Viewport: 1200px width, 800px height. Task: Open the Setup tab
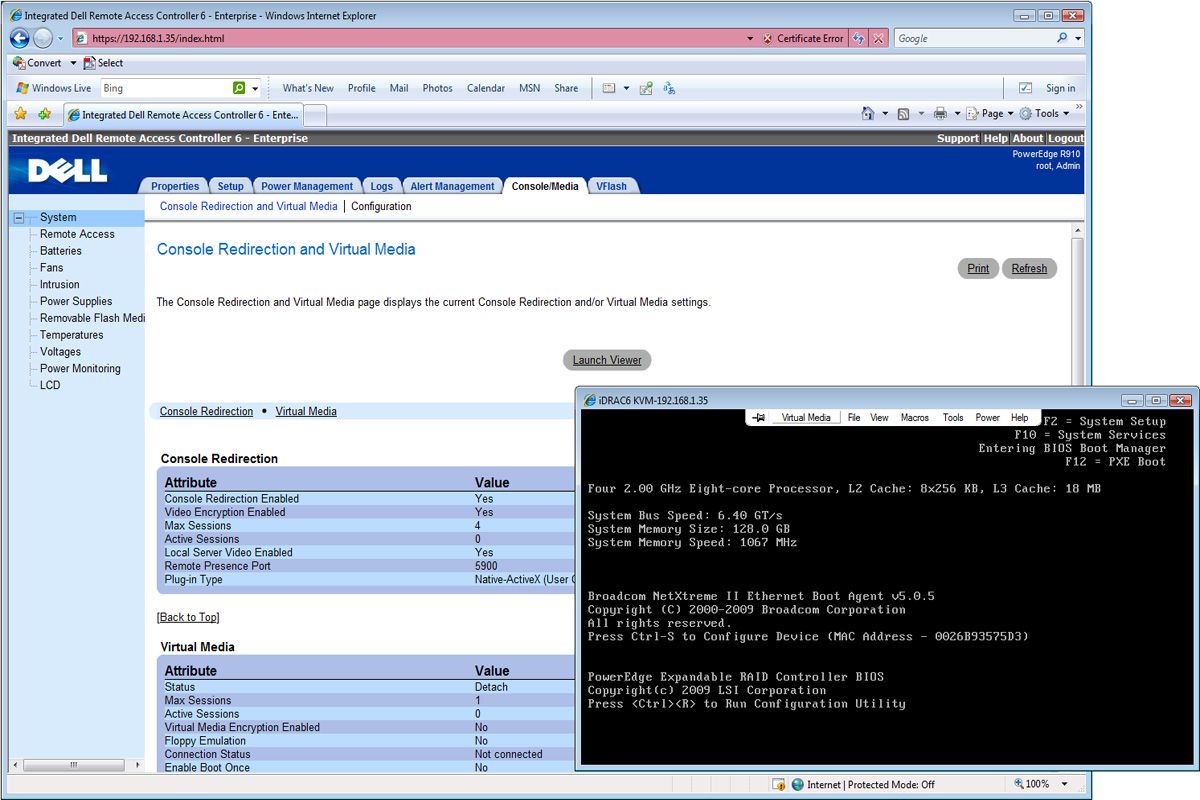click(230, 186)
